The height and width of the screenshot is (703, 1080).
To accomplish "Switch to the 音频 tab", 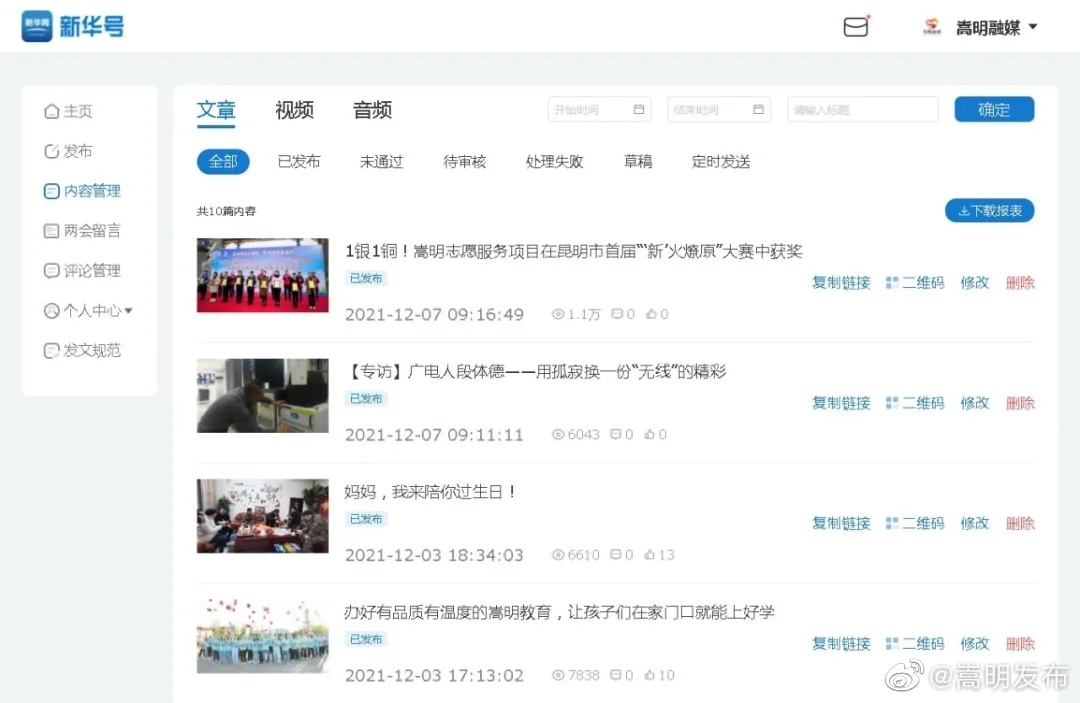I will click(373, 110).
